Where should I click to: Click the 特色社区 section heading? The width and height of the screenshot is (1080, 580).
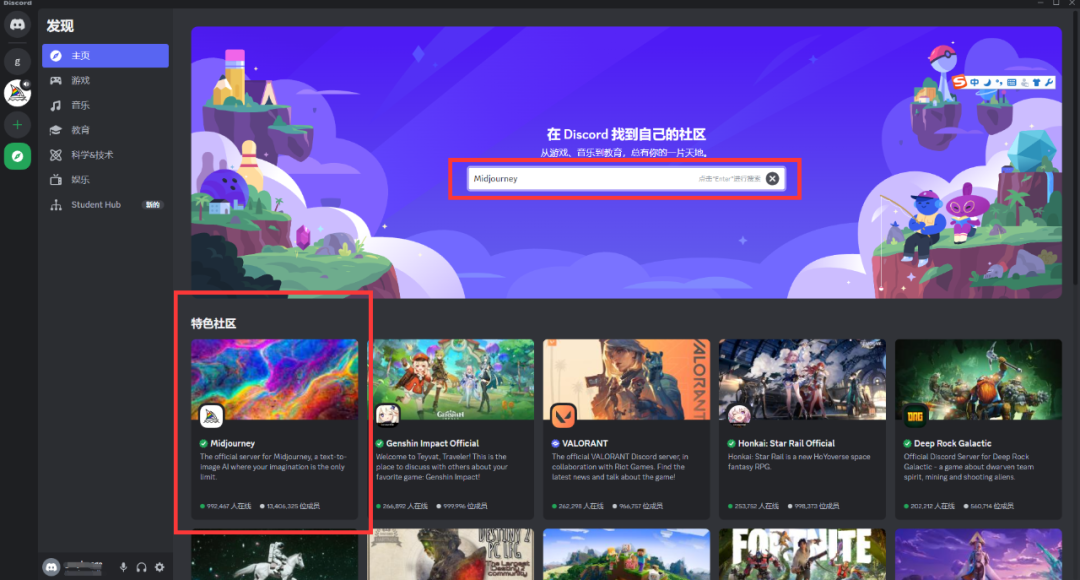point(214,324)
